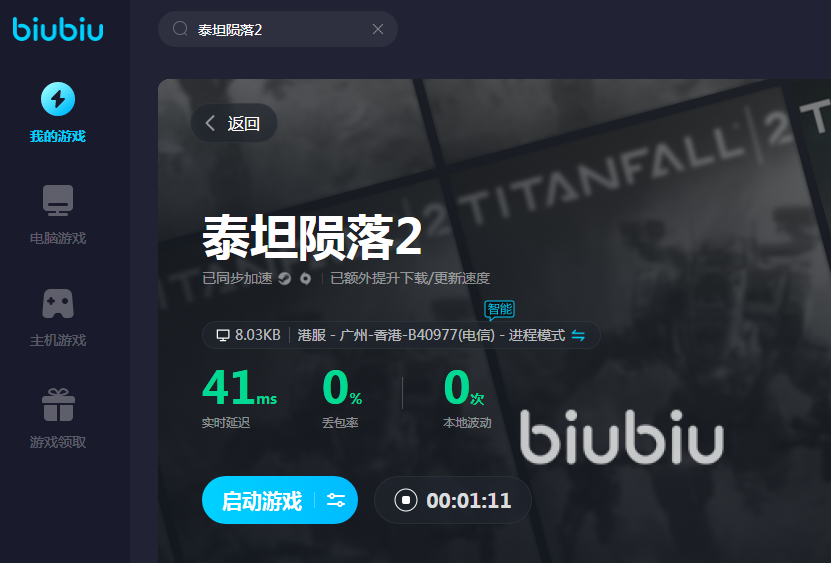Open launch settings sliders icon beside 启动游戏

(336, 500)
